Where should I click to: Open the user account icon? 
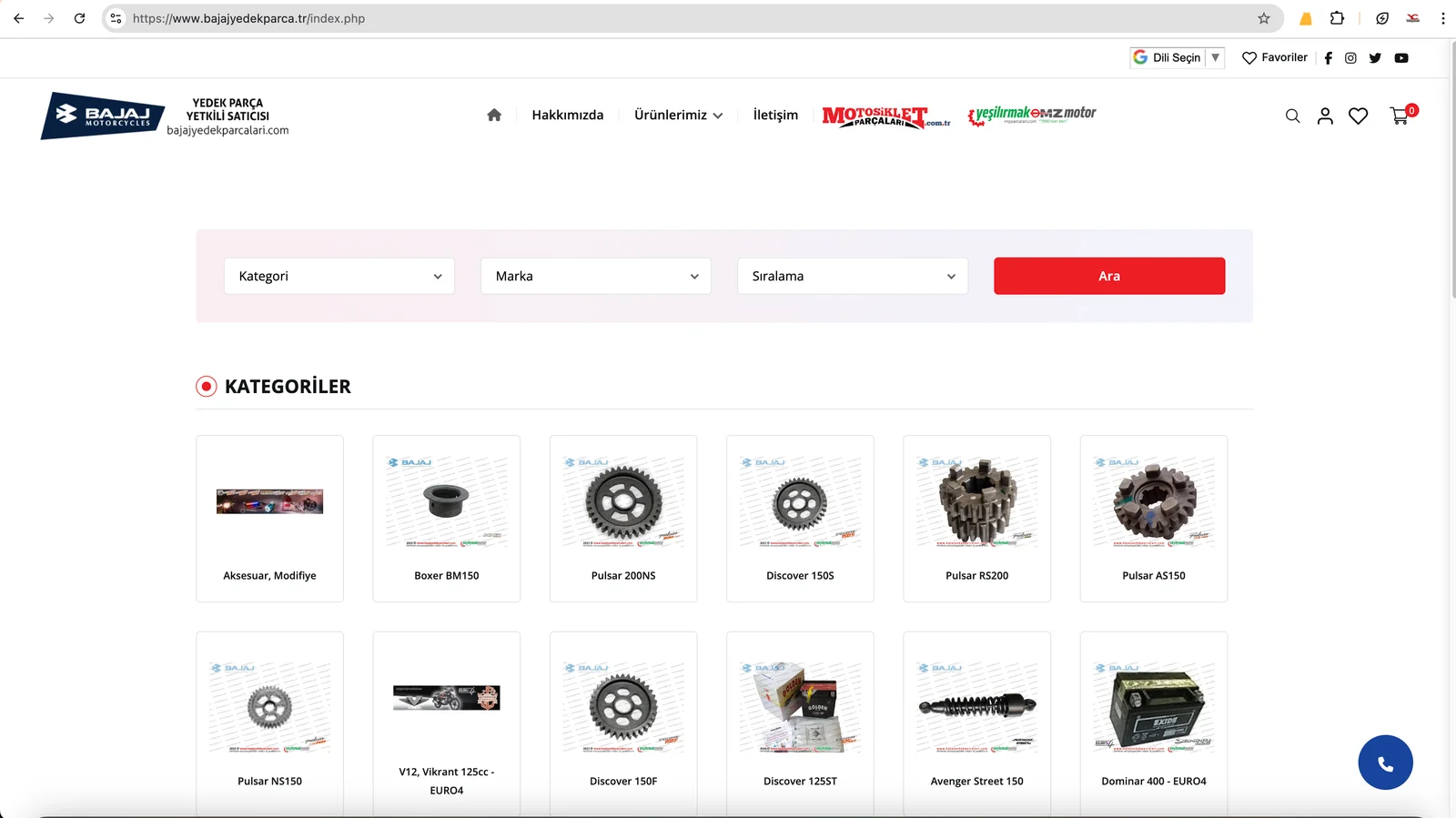(1325, 116)
